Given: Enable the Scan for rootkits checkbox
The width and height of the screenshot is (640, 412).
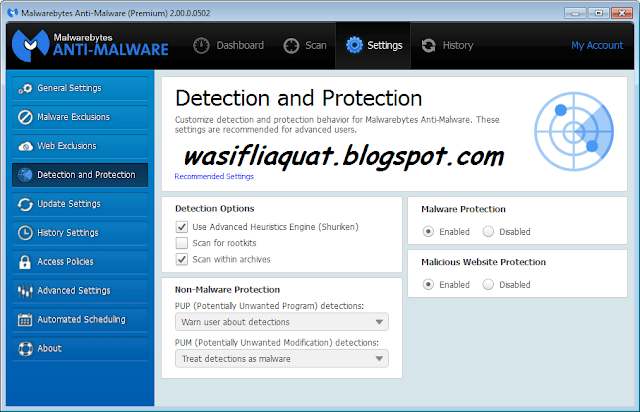Looking at the screenshot, I should [182, 243].
